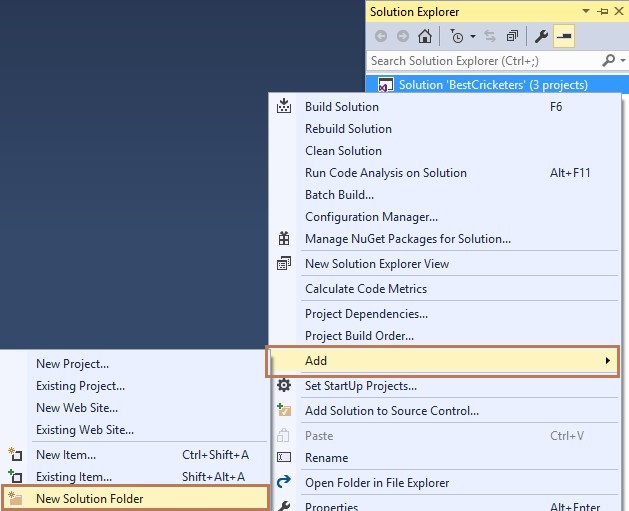This screenshot has height=511, width=629.
Task: Click the Build Solution icon
Action: pos(284,106)
